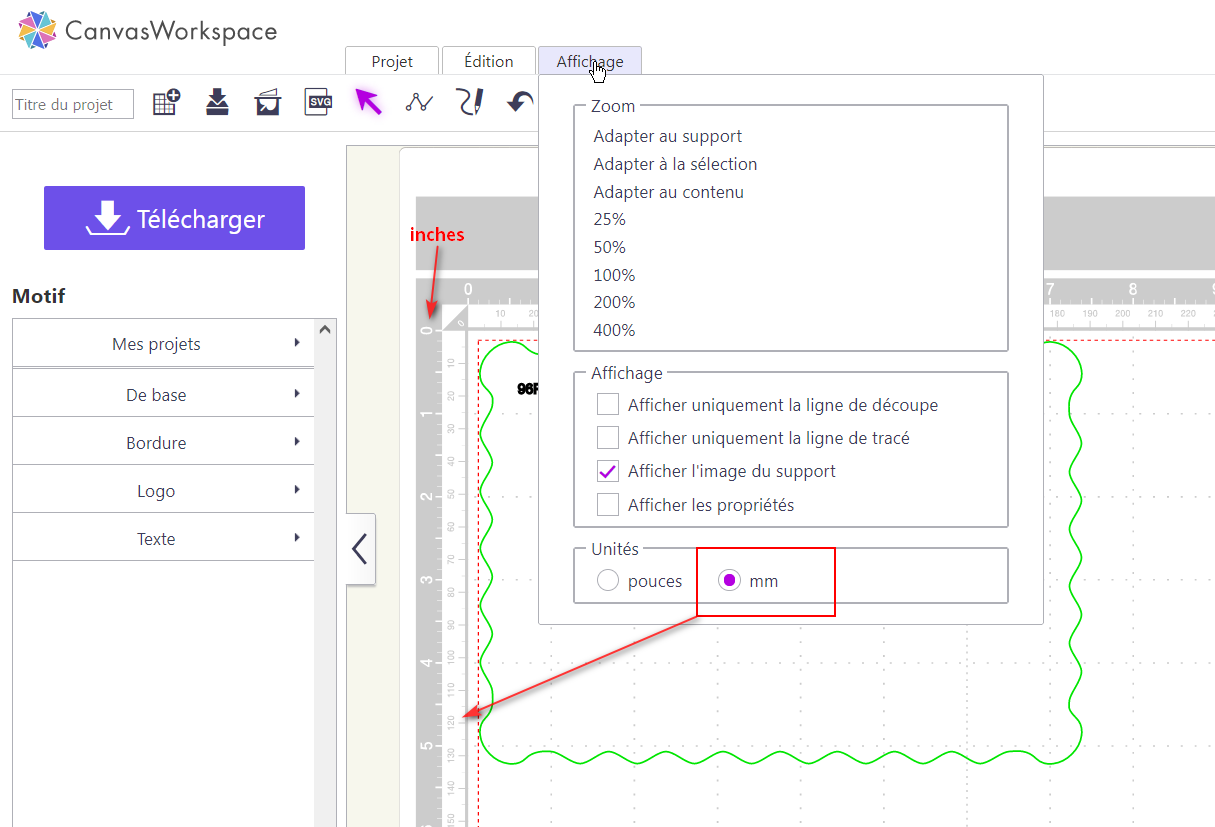Choose the freehand pen tool
This screenshot has height=827, width=1215.
tap(468, 101)
